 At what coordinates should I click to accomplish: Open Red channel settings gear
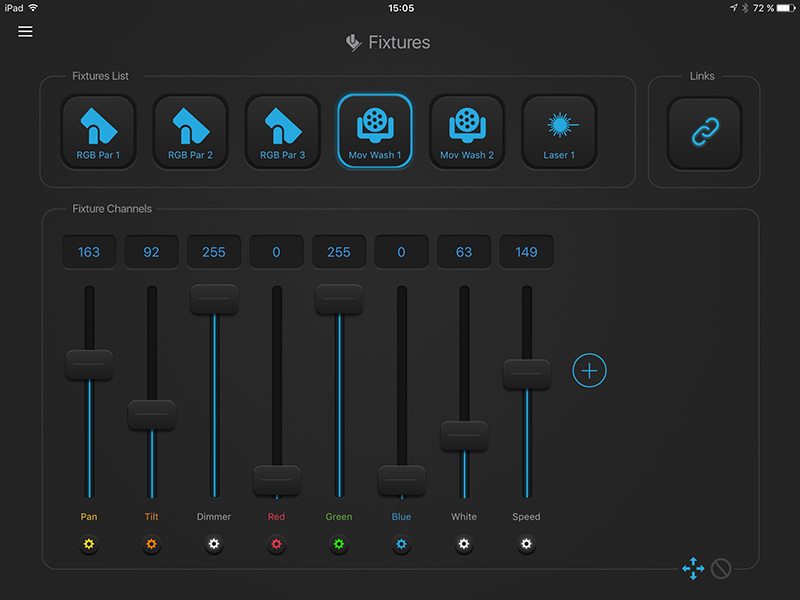tap(276, 545)
